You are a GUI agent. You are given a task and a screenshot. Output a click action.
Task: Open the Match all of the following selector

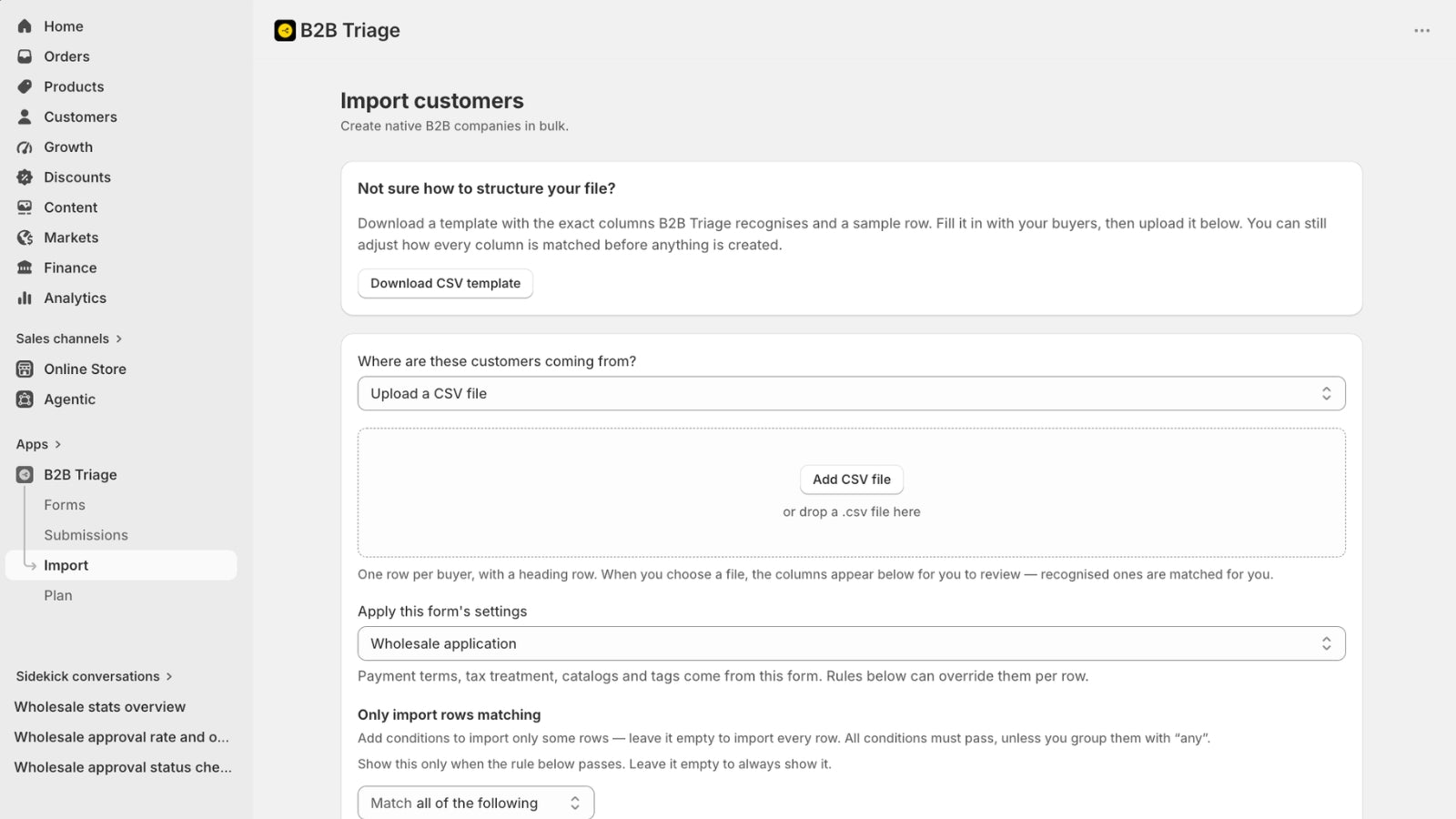[476, 803]
